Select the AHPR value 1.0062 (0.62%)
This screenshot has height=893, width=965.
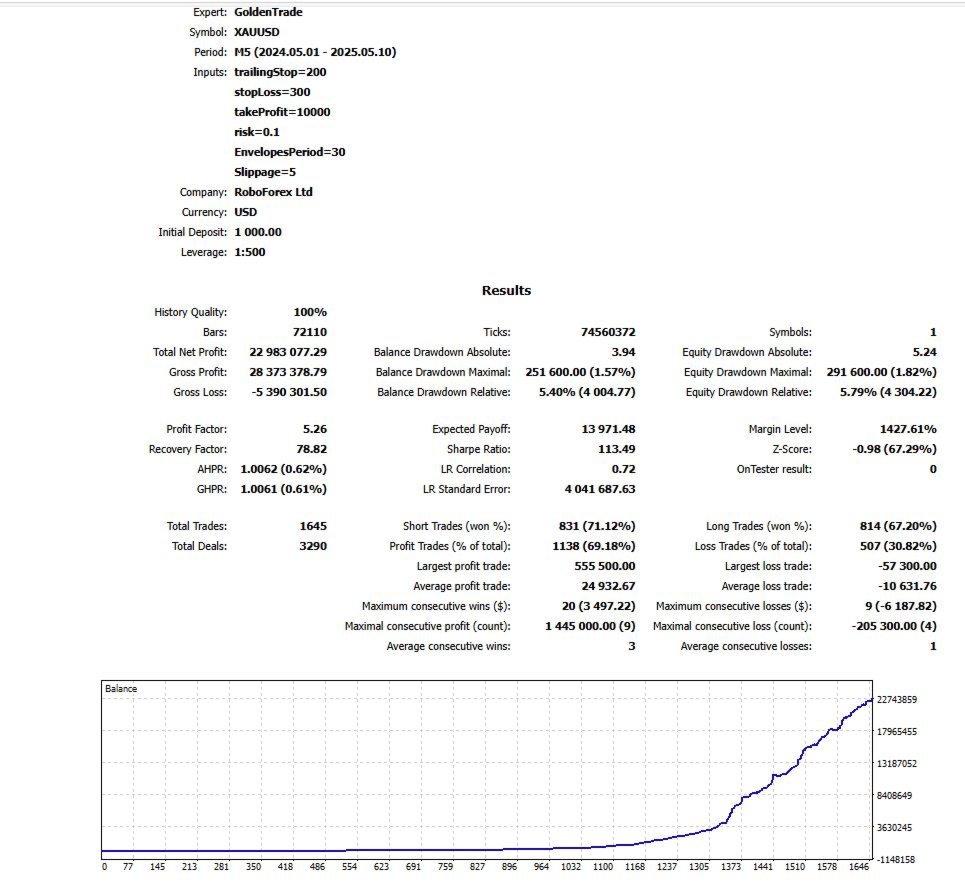[284, 469]
